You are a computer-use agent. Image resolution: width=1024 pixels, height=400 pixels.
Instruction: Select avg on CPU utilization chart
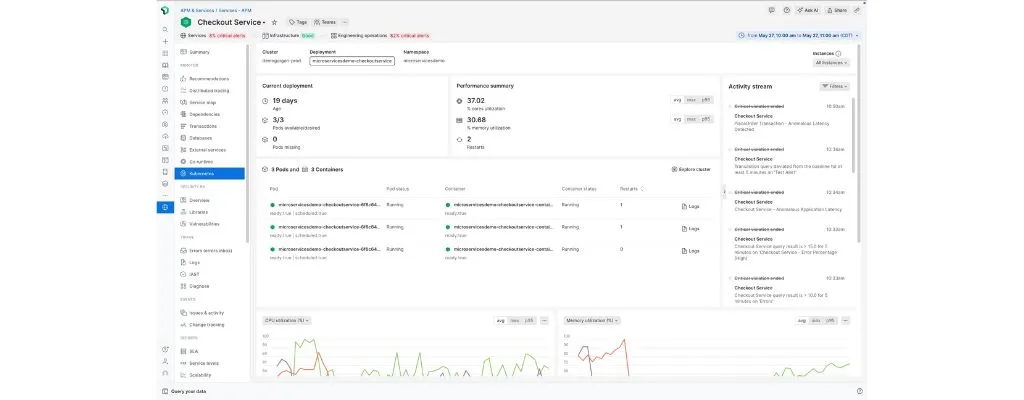click(x=500, y=320)
